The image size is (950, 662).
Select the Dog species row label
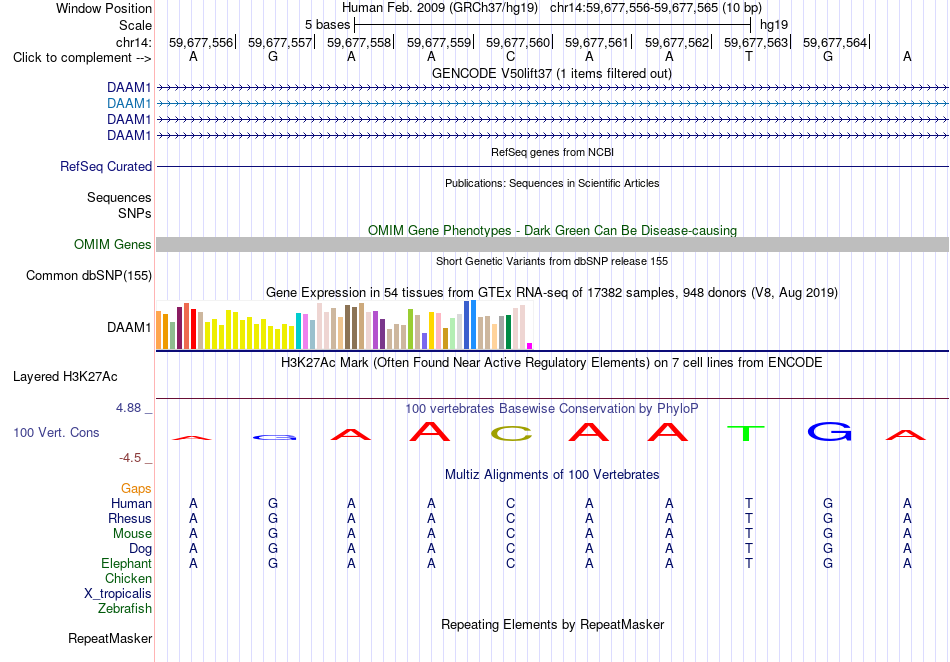(x=141, y=549)
